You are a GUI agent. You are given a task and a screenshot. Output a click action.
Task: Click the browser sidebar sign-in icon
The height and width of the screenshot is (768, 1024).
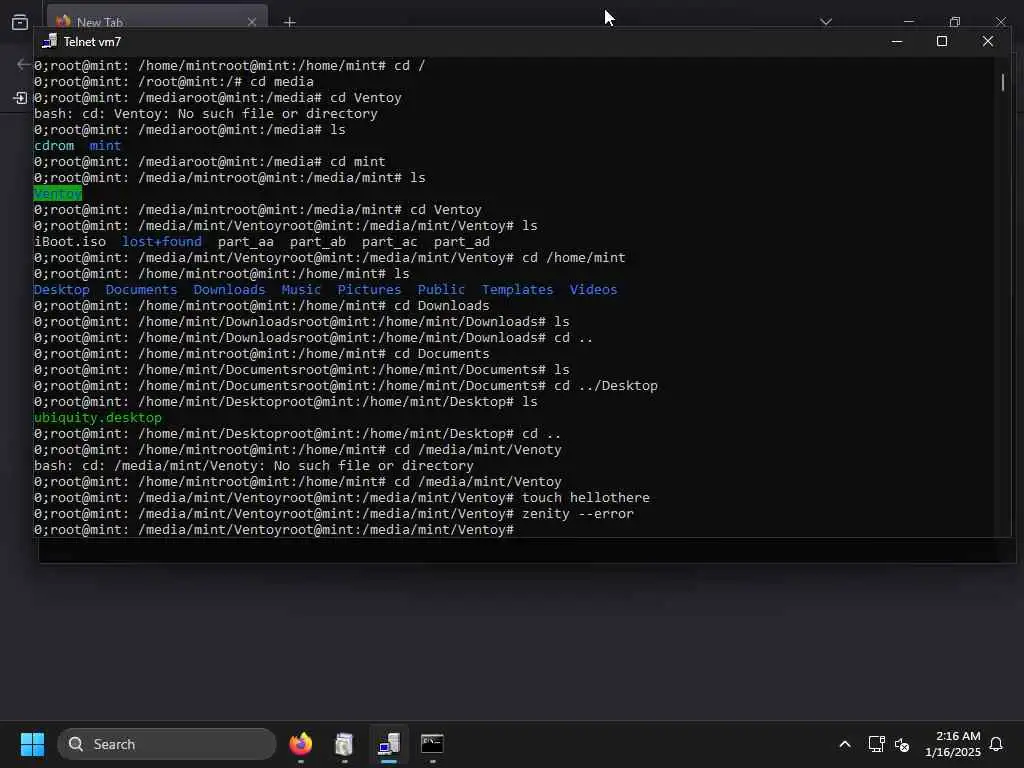[20, 98]
